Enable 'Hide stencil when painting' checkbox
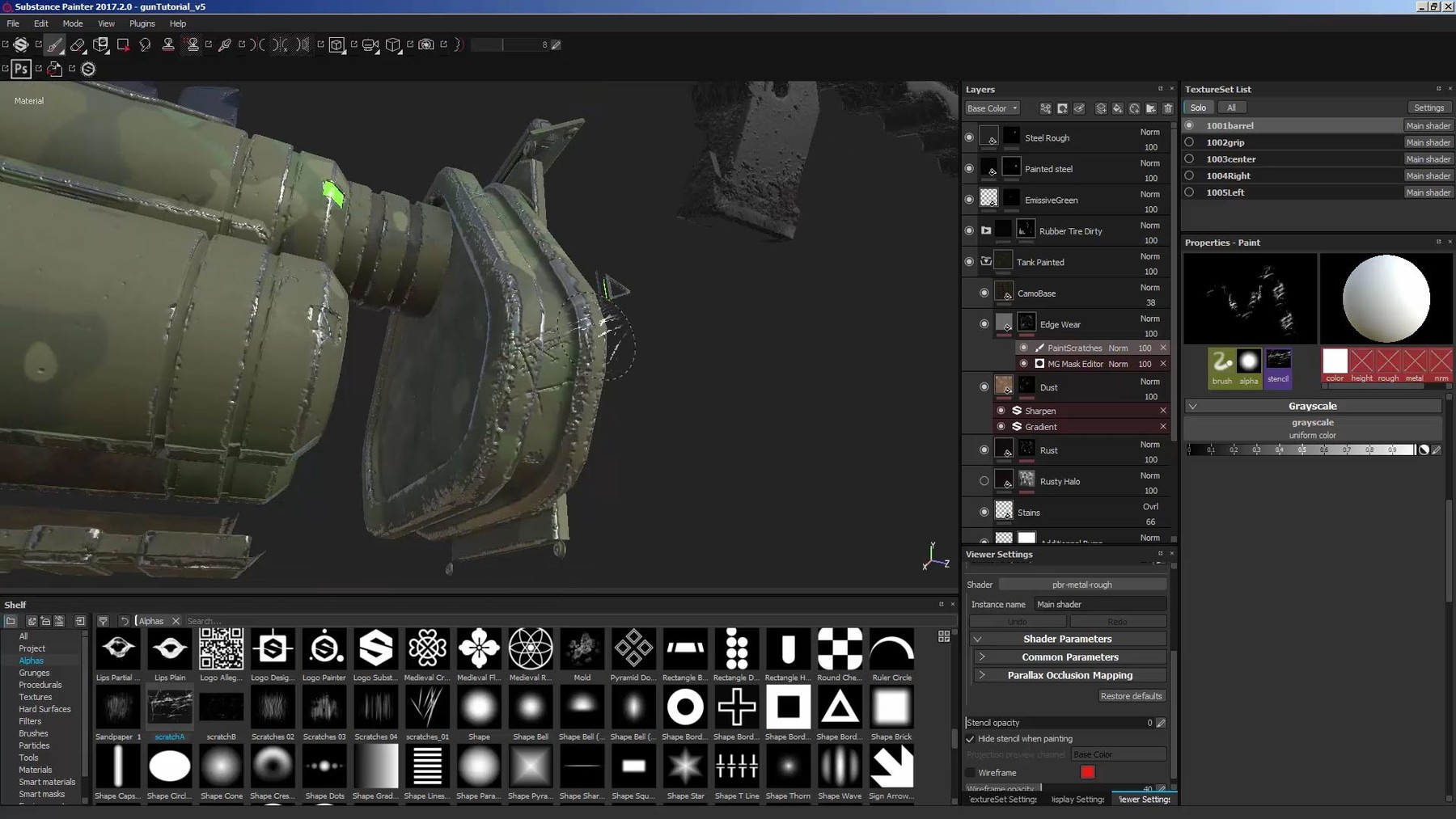 click(x=971, y=738)
